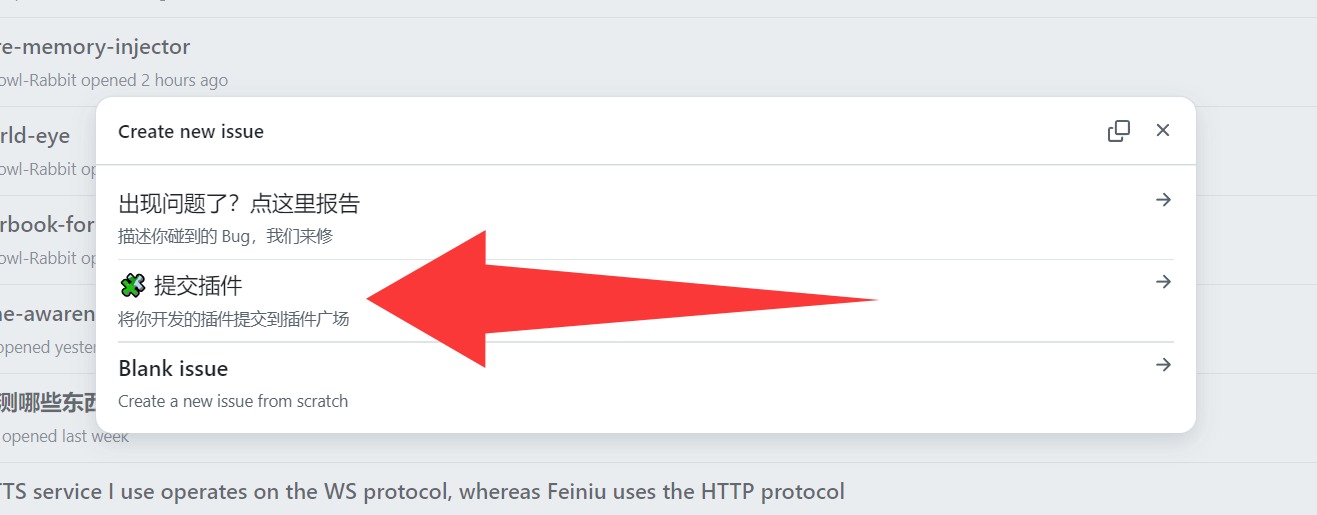Pick the Blank issue option title

point(173,369)
